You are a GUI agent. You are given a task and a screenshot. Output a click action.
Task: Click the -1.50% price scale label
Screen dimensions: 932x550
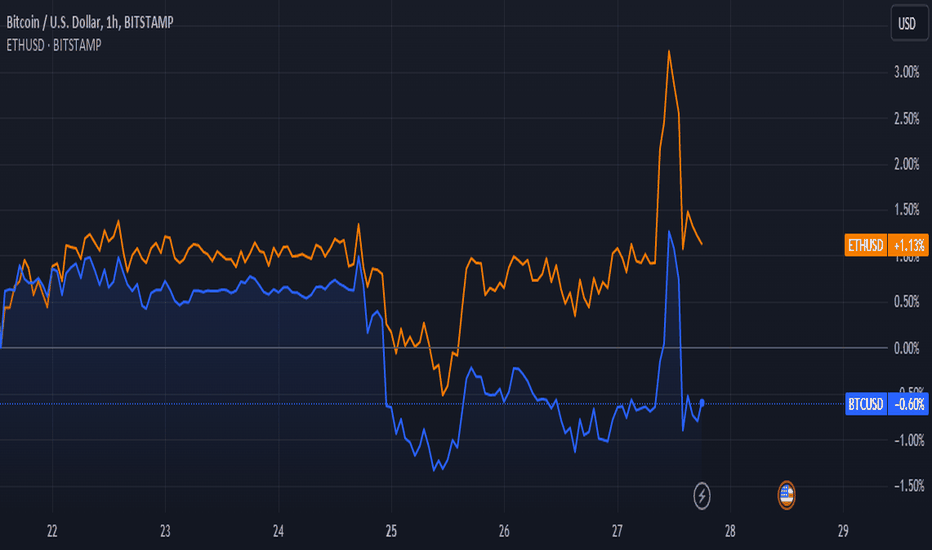pos(909,486)
